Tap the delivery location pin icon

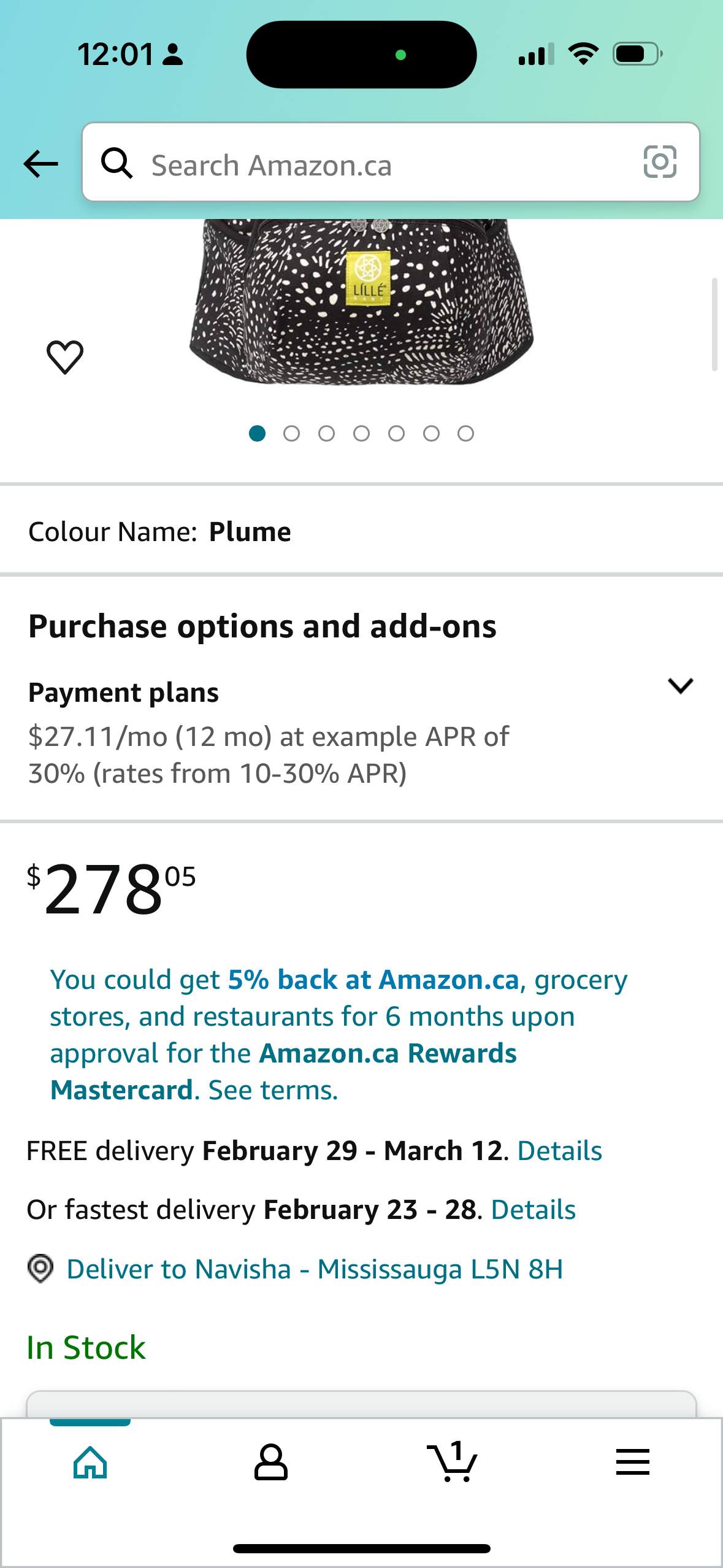point(40,1269)
